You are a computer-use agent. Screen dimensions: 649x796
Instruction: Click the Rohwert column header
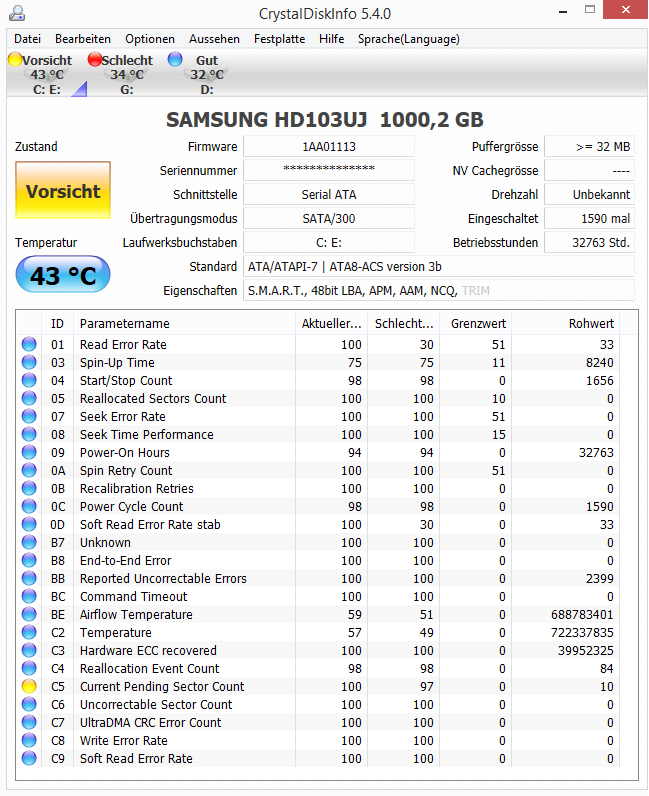[566, 323]
